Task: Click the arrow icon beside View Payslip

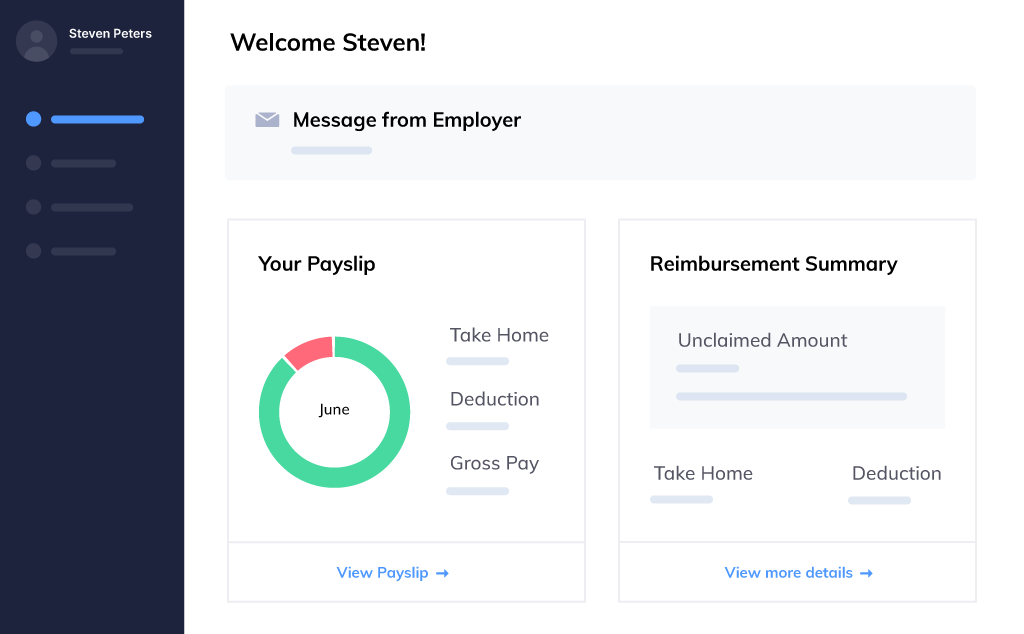Action: (x=441, y=573)
